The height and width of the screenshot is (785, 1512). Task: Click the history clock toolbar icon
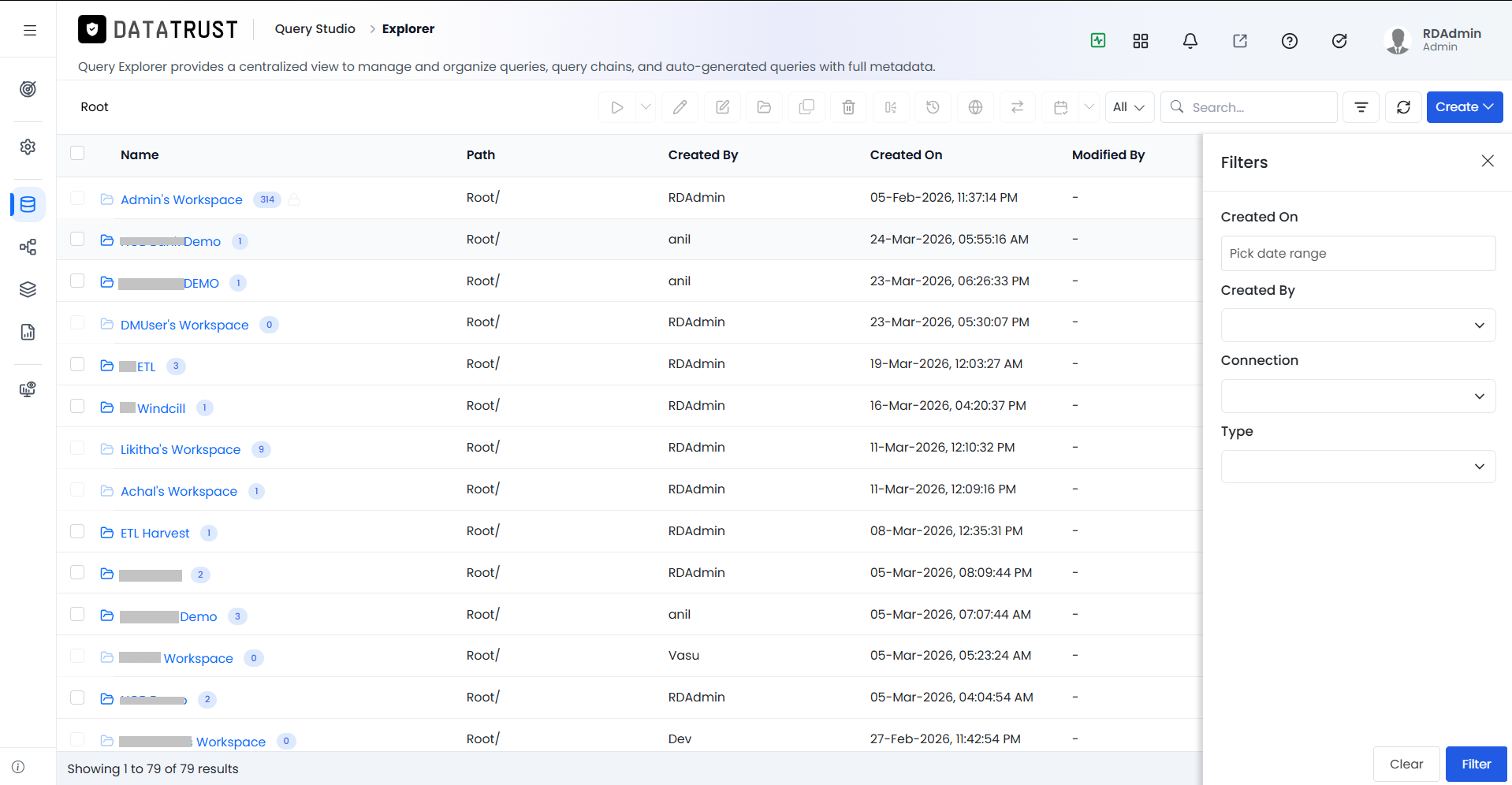pyautogui.click(x=933, y=107)
